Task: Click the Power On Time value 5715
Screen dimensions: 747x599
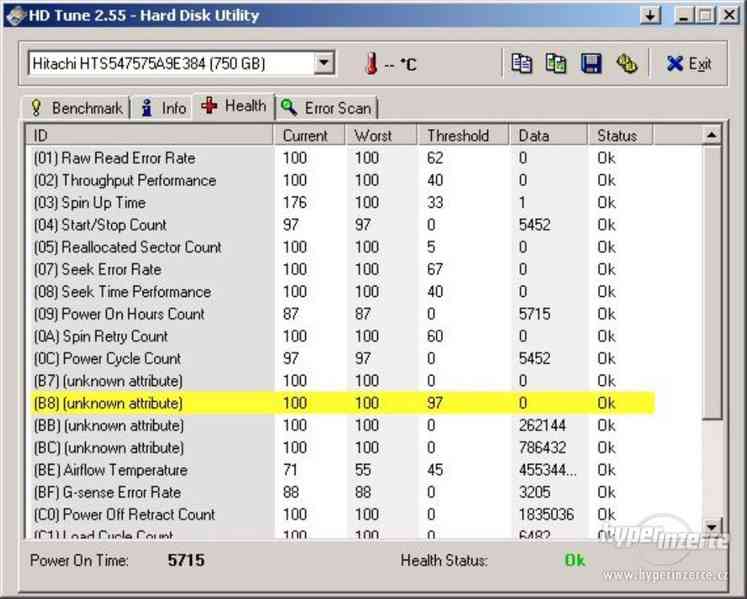Action: 186,560
